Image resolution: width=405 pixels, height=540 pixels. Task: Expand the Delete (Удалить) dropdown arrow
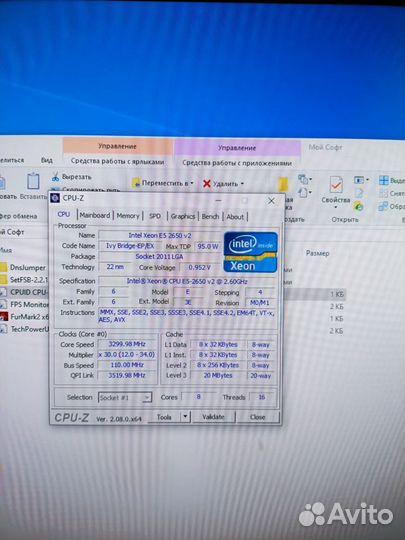click(x=242, y=184)
